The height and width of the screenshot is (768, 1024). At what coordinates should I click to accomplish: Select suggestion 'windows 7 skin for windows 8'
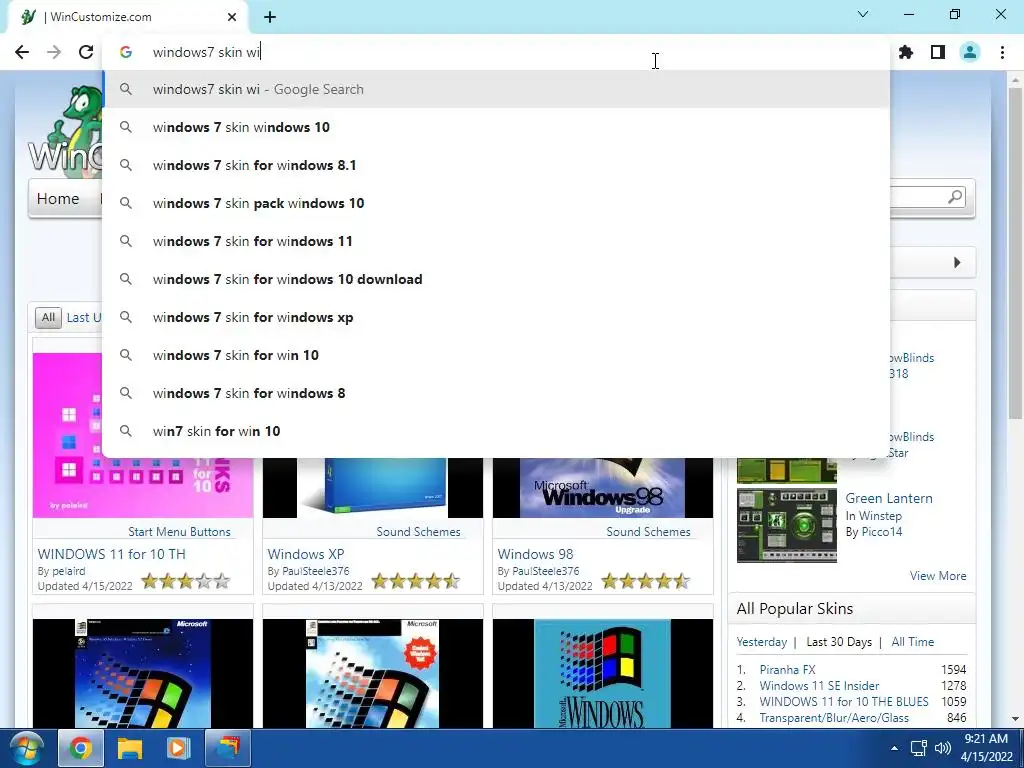click(496, 393)
